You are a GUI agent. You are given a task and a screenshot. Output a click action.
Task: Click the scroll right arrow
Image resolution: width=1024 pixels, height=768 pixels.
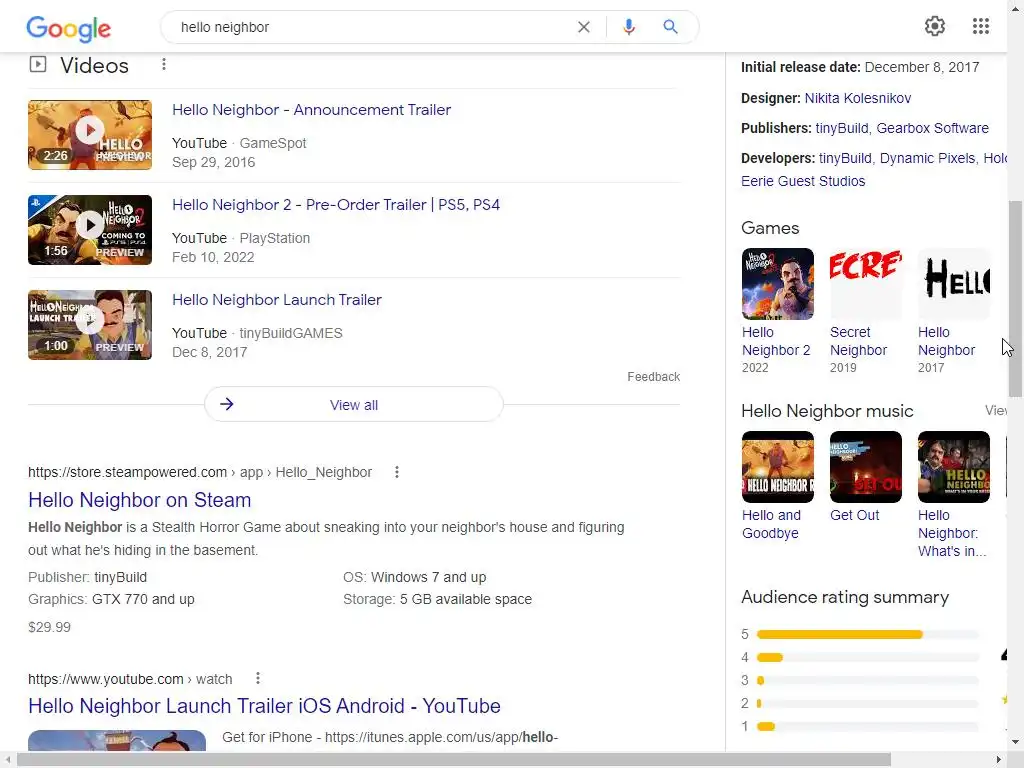click(x=998, y=760)
